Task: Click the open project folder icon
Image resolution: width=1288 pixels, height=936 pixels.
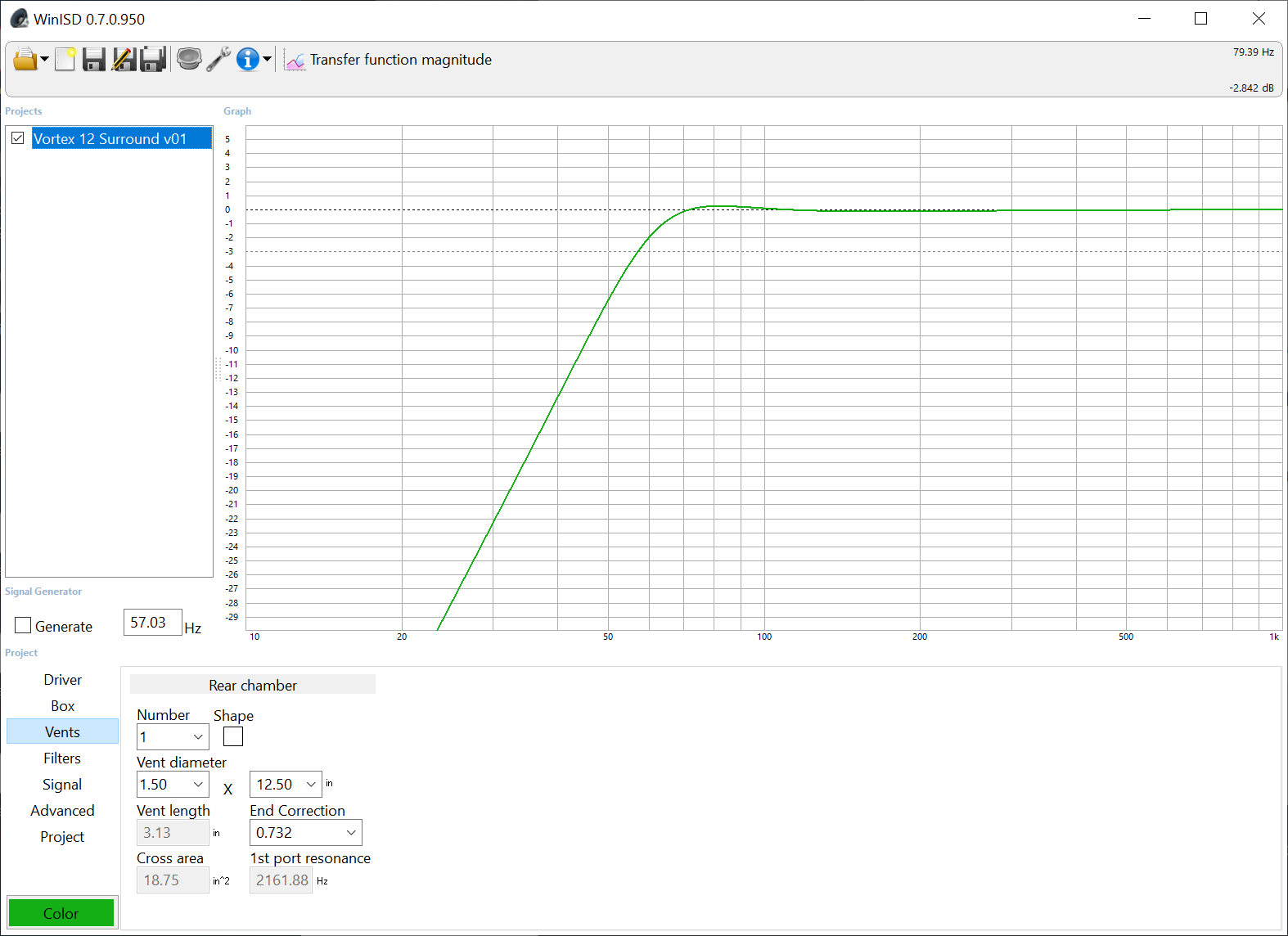Action: point(25,60)
